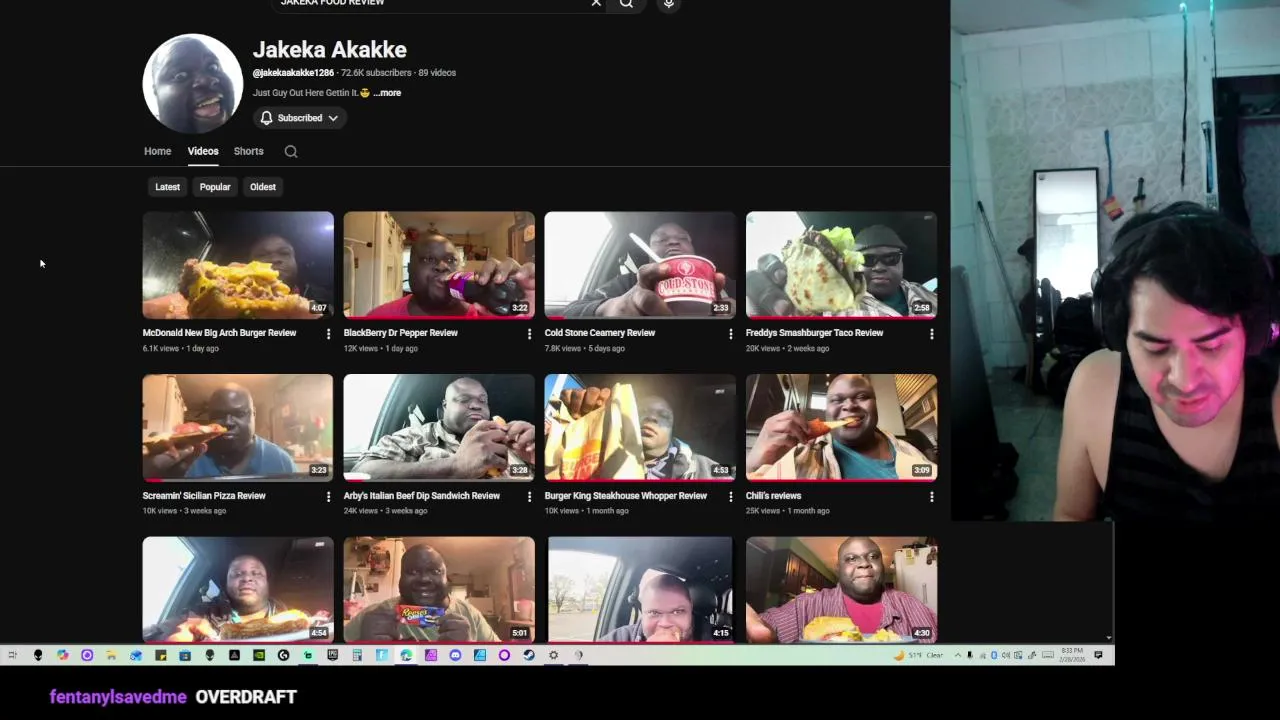Image resolution: width=1280 pixels, height=720 pixels.
Task: Open Logitech G HUB taskbar icon
Action: [283, 655]
